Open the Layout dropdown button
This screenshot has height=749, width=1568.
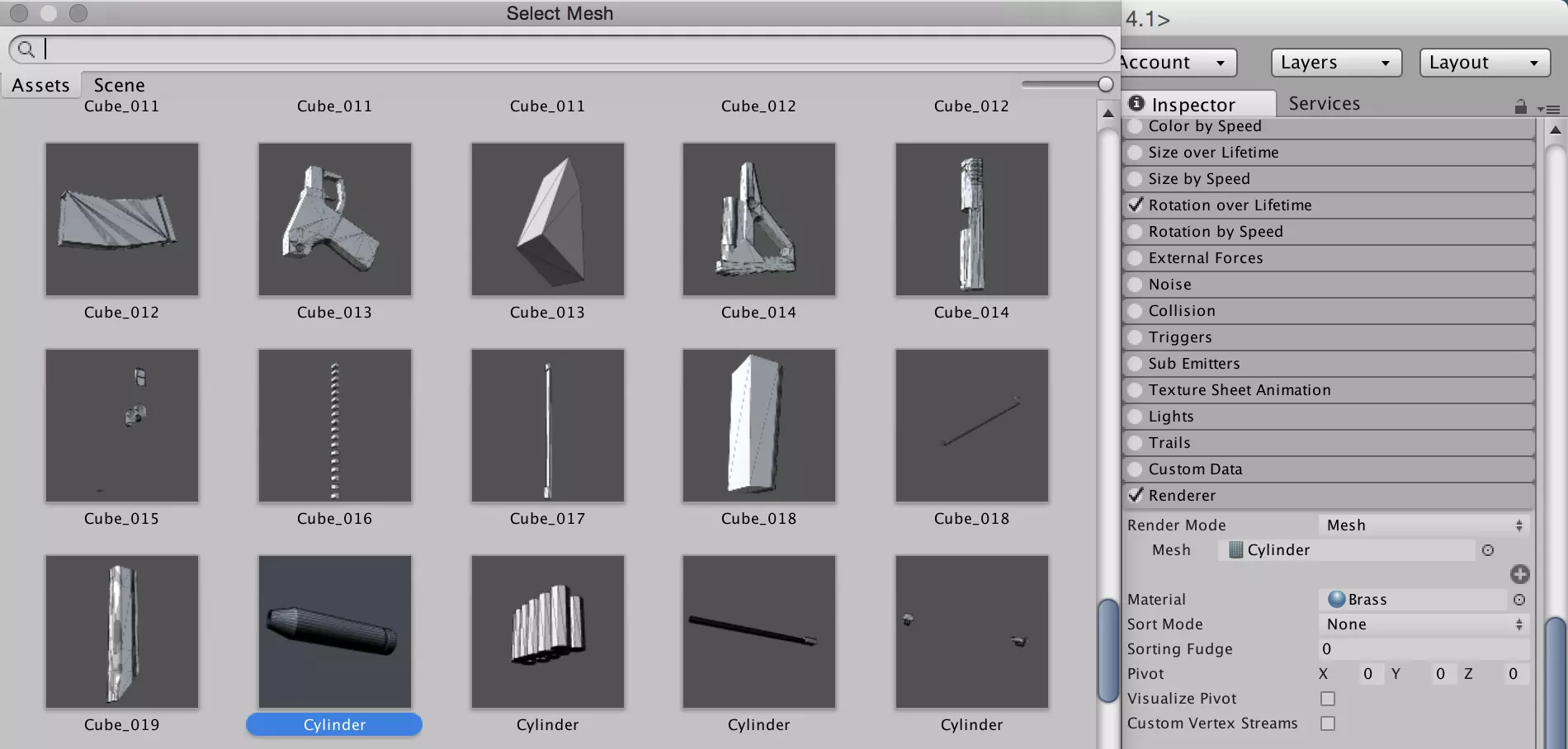click(x=1484, y=63)
